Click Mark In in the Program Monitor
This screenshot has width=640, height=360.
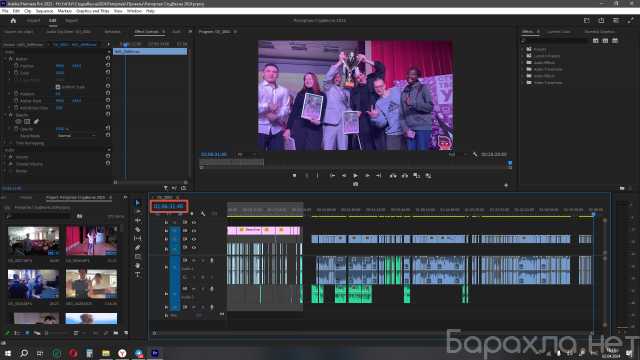coord(307,176)
